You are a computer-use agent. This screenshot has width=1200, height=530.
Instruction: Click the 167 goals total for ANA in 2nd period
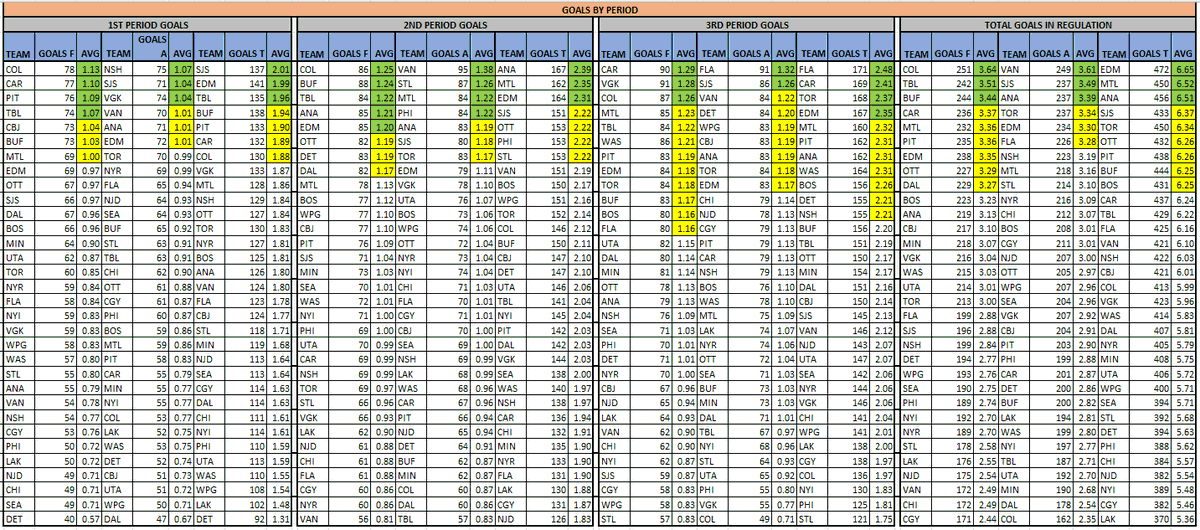coord(546,70)
